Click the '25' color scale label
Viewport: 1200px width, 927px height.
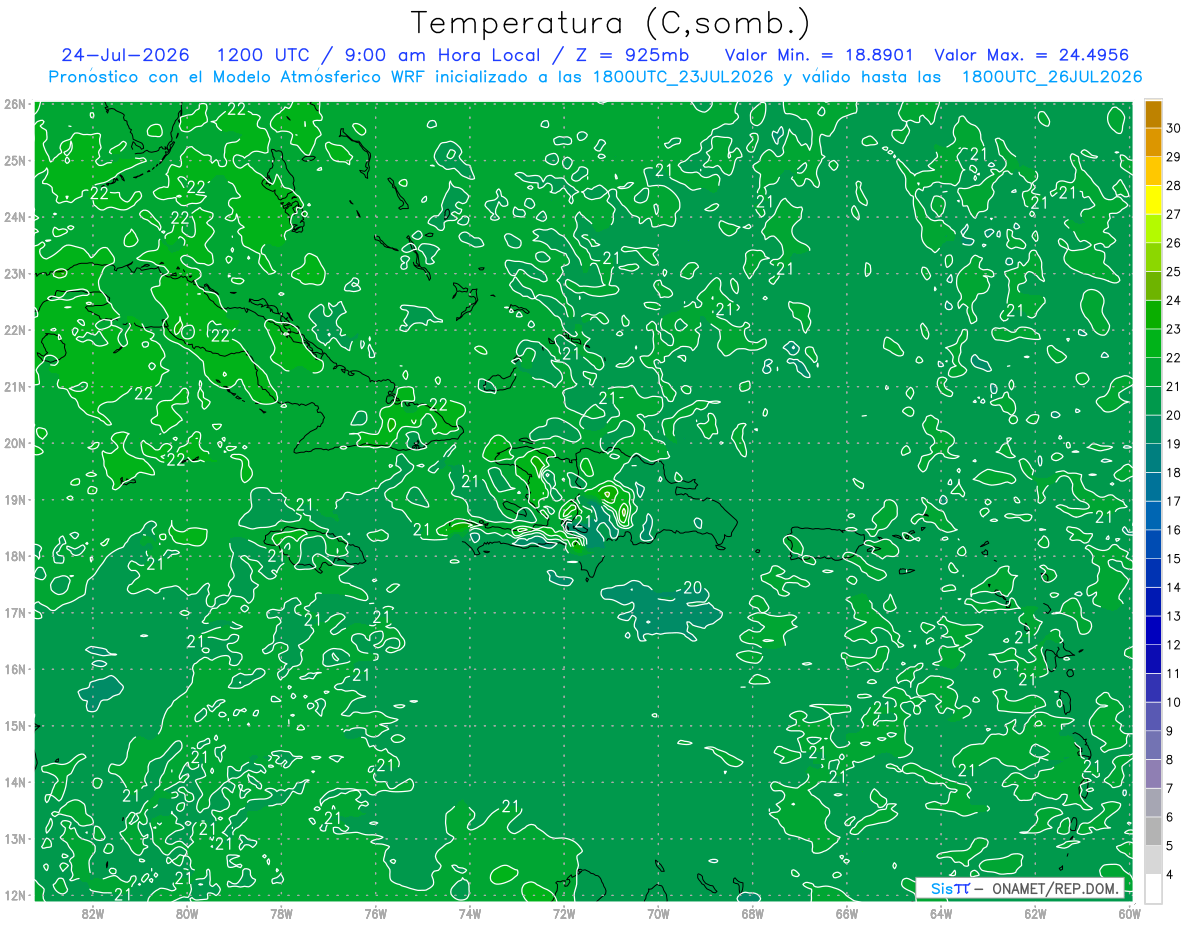(1174, 271)
